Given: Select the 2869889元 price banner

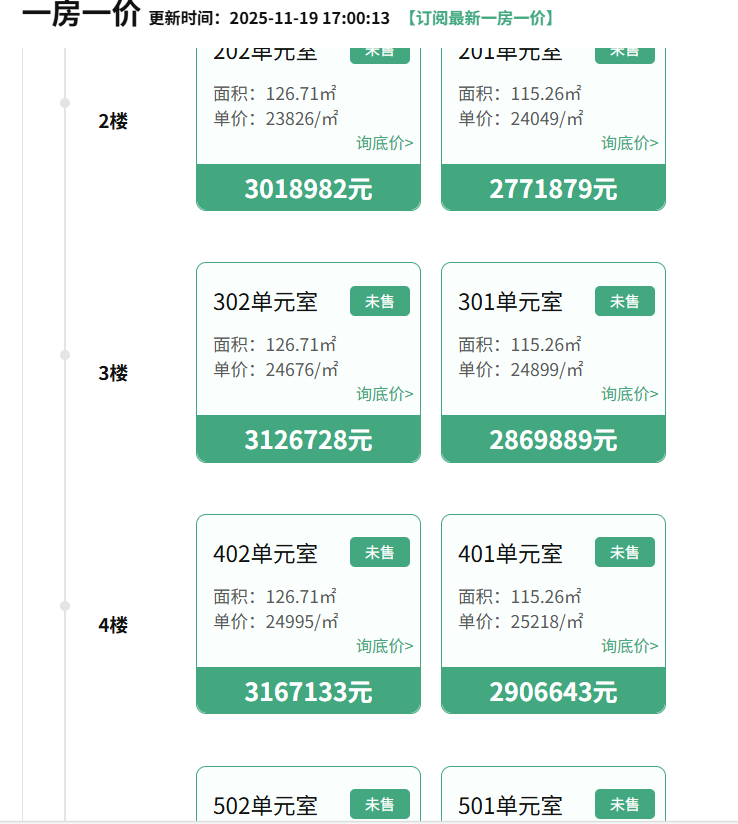Looking at the screenshot, I should (x=553, y=440).
